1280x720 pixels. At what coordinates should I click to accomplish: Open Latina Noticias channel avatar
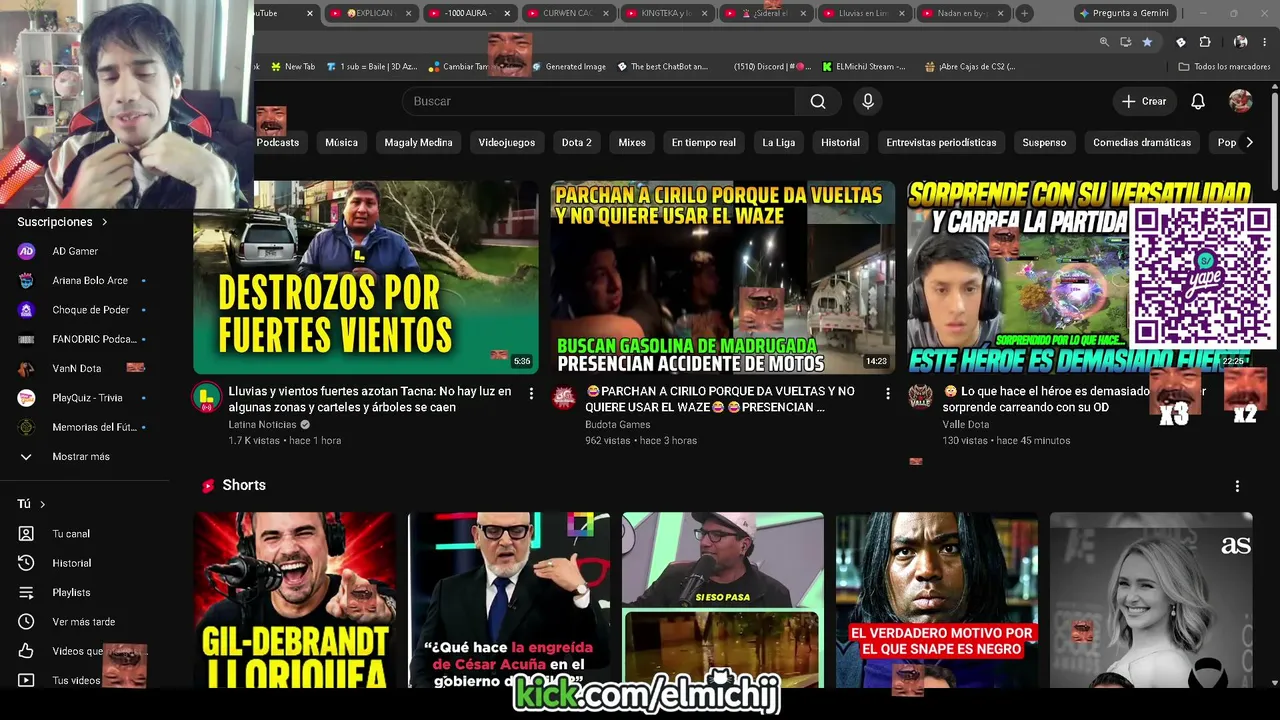click(x=206, y=397)
